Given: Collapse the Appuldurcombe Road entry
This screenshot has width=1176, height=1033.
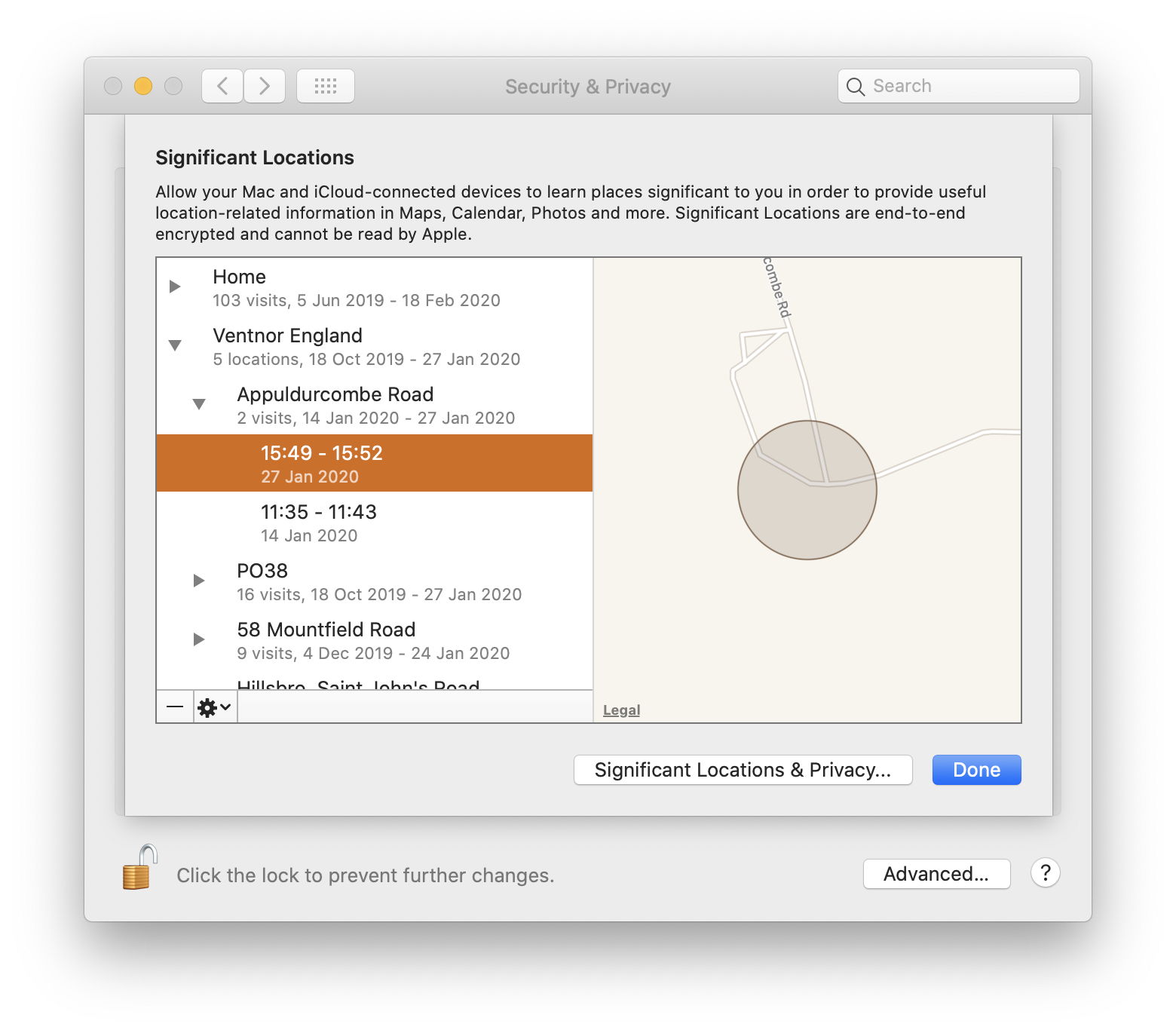Looking at the screenshot, I should tap(199, 404).
